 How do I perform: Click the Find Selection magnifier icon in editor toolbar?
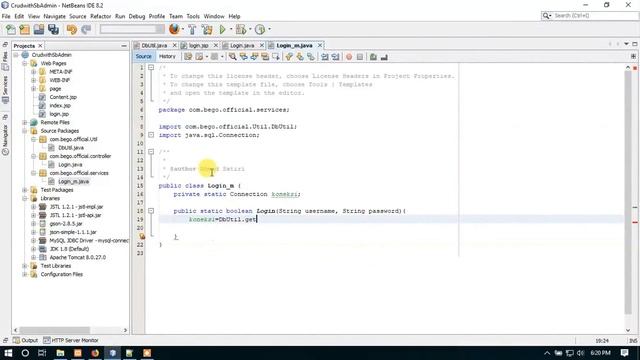233,57
